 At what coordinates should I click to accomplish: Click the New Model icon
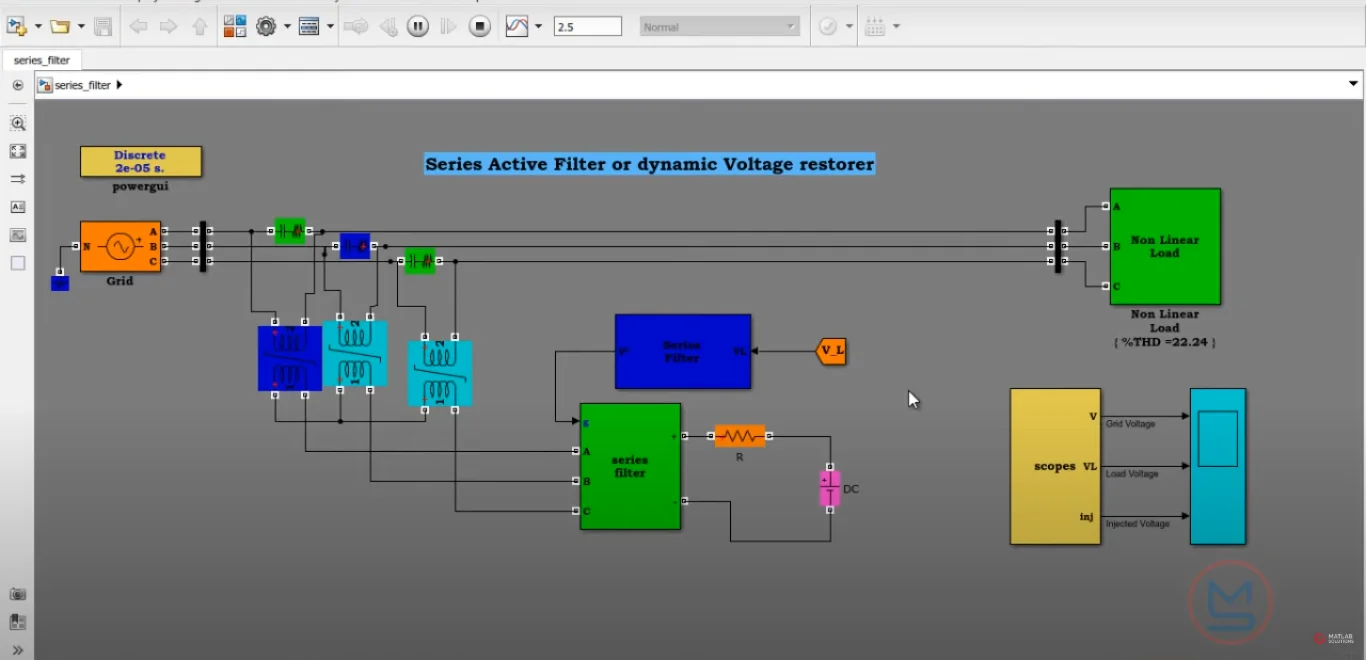click(16, 27)
